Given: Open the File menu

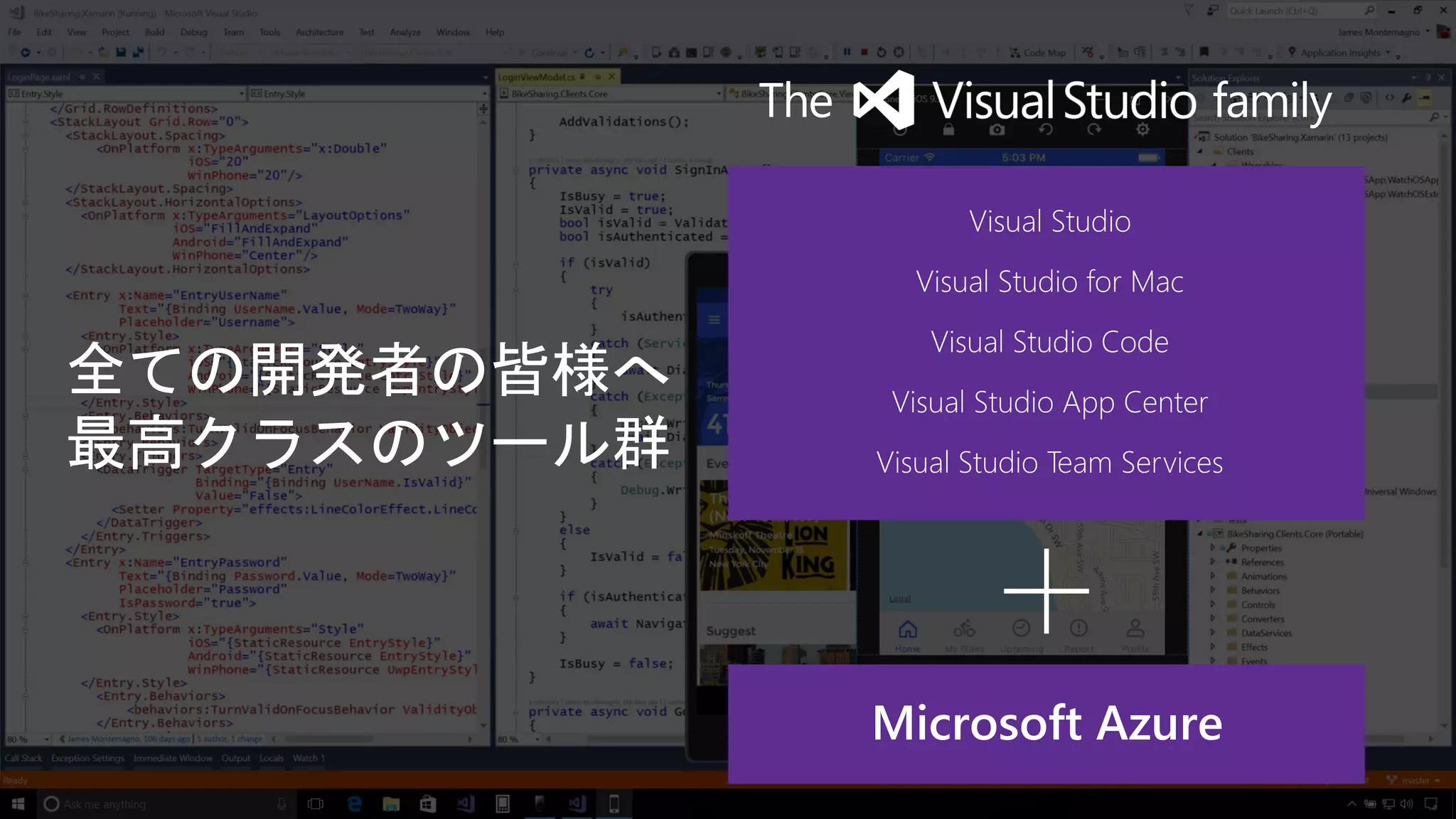Looking at the screenshot, I should point(14,32).
